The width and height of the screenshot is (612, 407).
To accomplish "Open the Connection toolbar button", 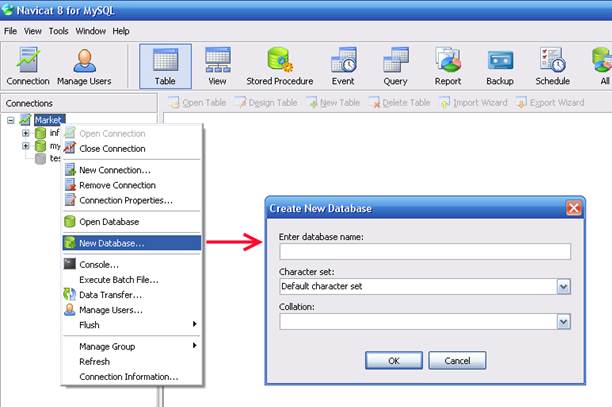I will click(x=28, y=66).
